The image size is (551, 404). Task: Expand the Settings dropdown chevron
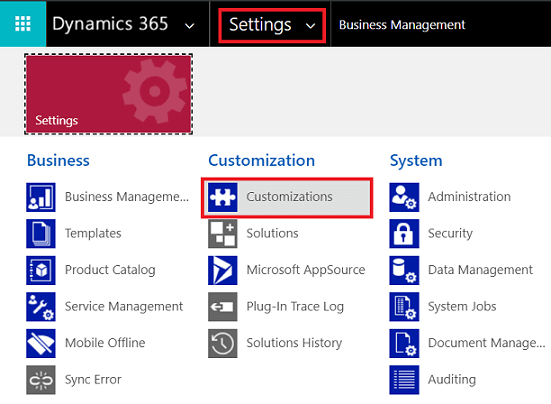[x=310, y=26]
